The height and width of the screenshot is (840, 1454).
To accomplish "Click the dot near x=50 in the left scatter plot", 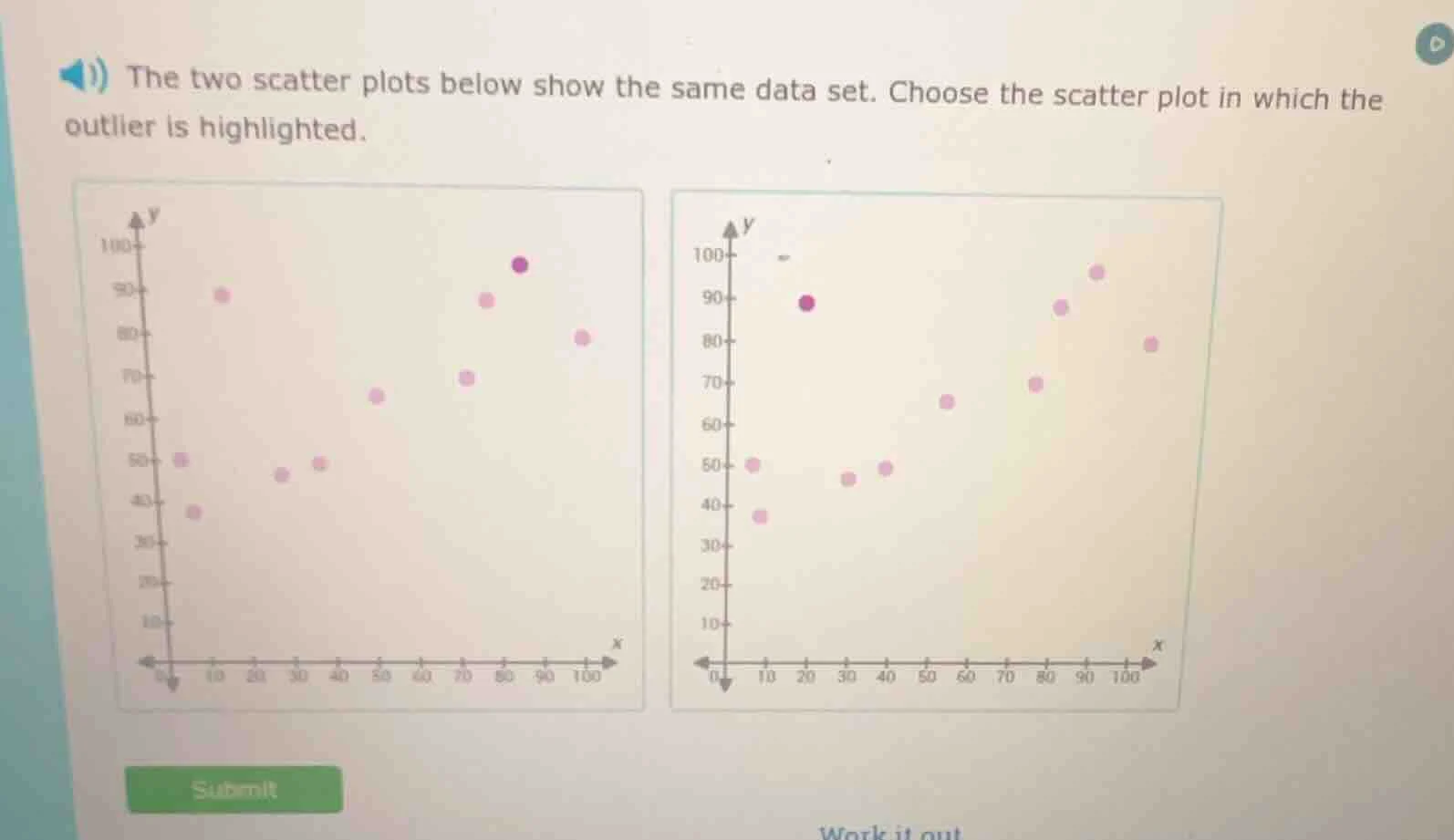I will pos(375,397).
